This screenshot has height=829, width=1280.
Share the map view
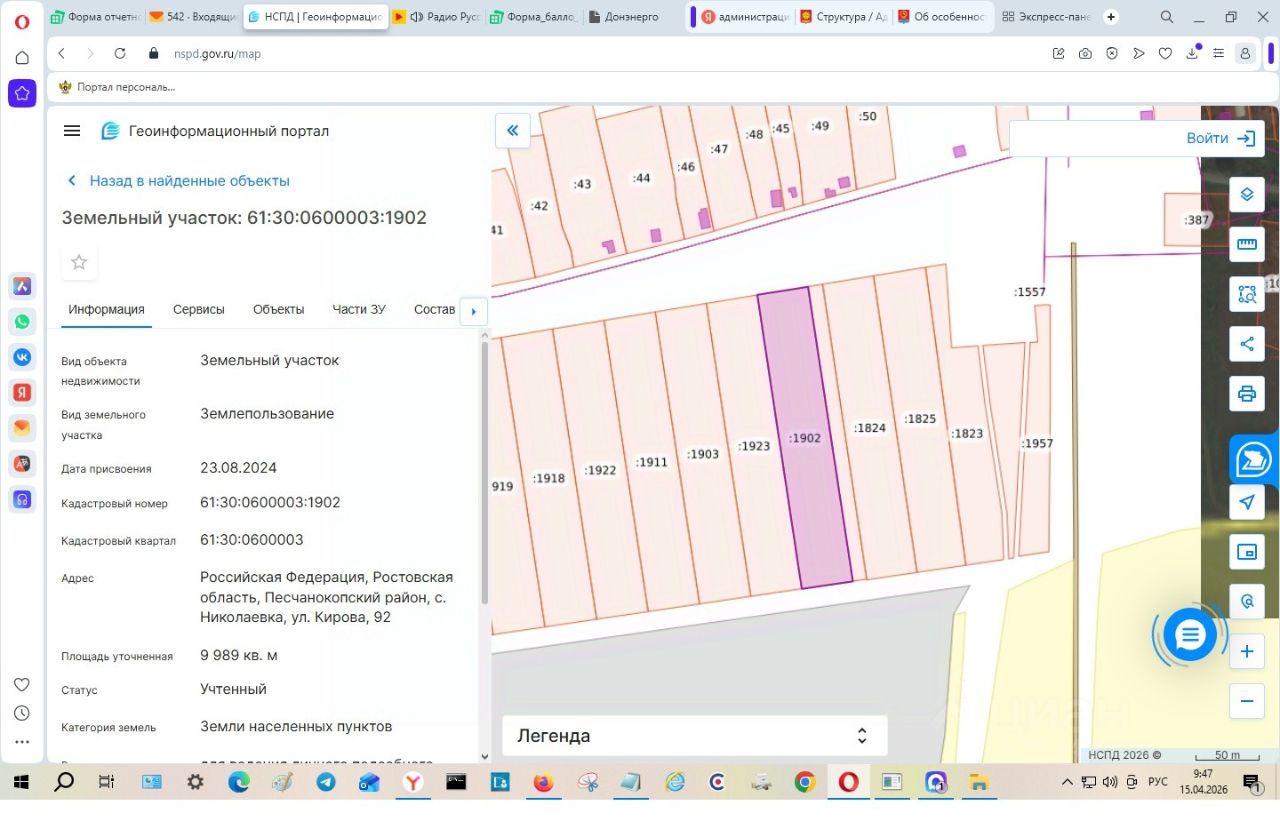coord(1246,344)
